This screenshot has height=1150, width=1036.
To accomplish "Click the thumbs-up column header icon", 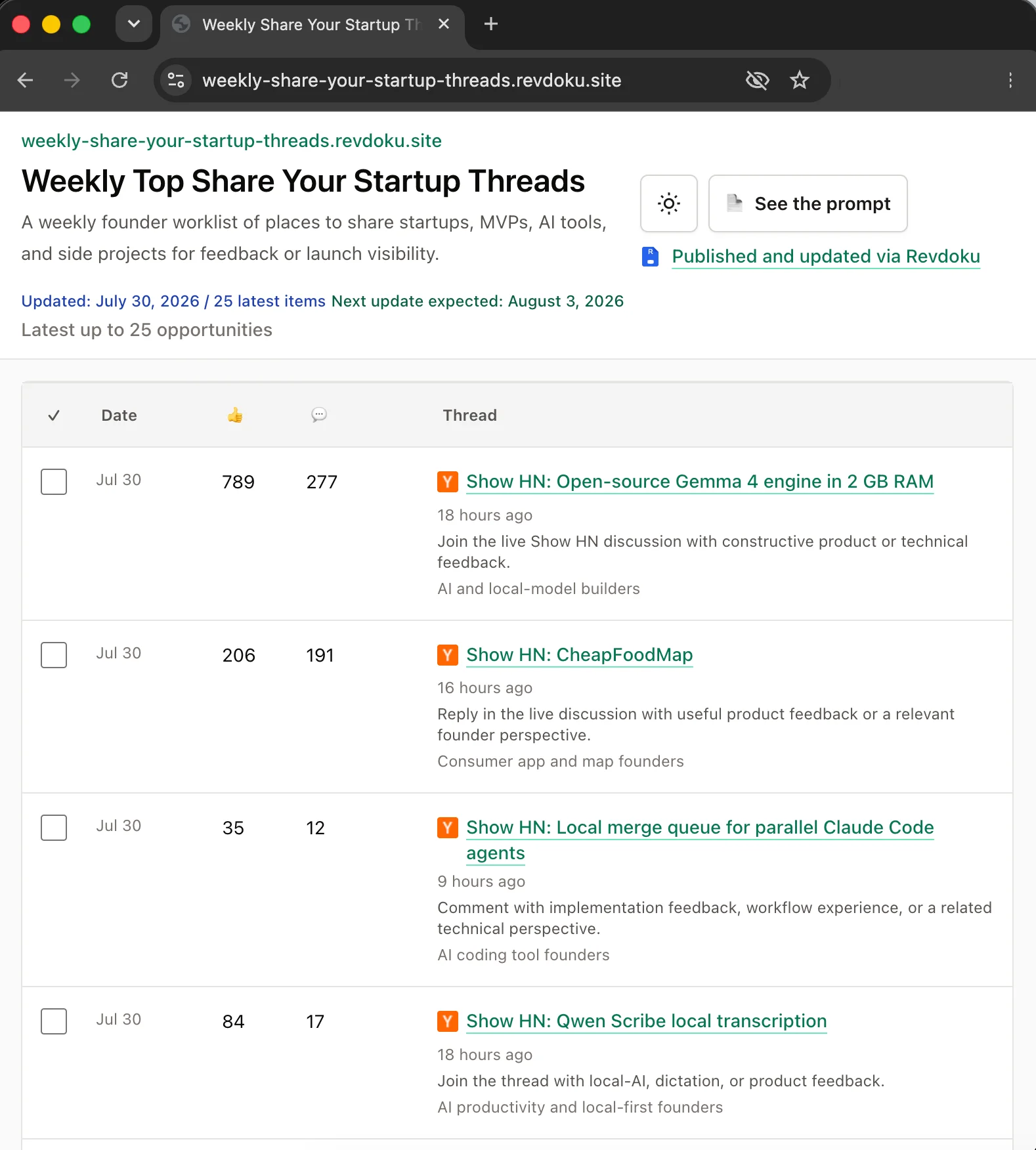I will coord(235,415).
